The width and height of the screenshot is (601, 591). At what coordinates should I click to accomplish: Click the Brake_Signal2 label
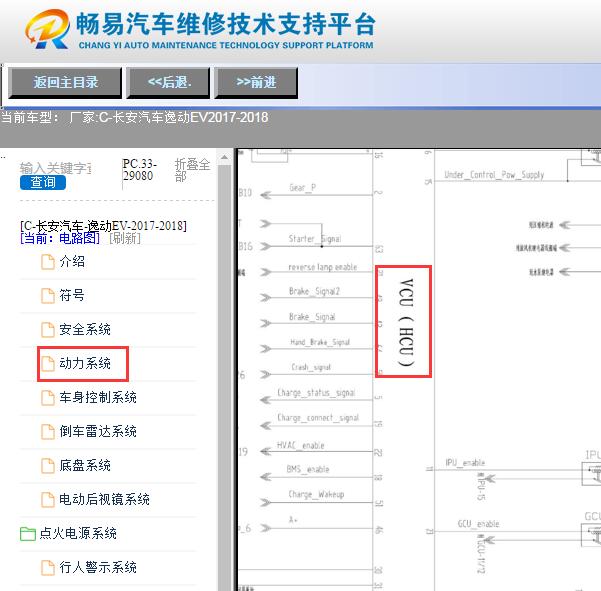point(314,292)
